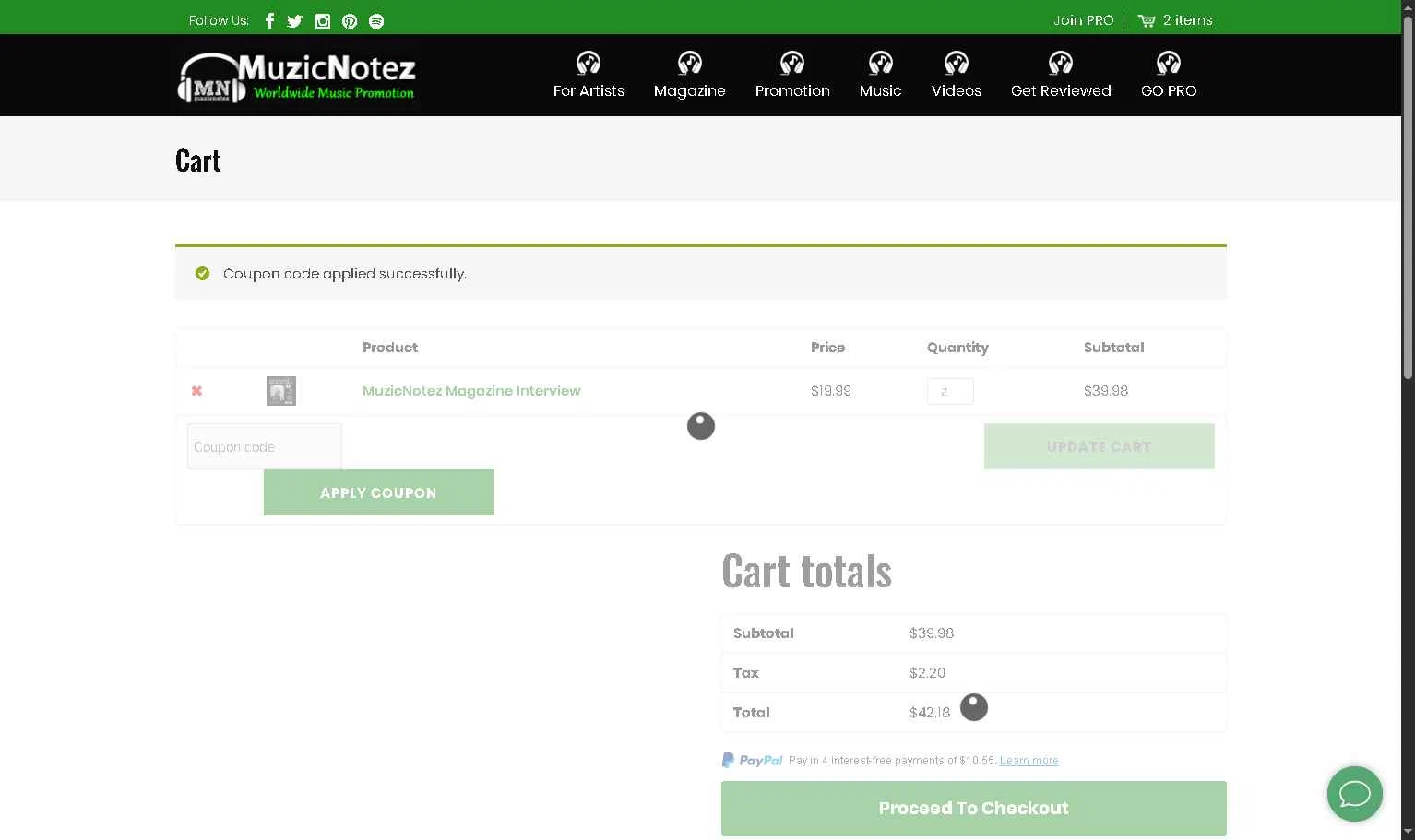Focus the Coupon code input field

click(x=265, y=446)
